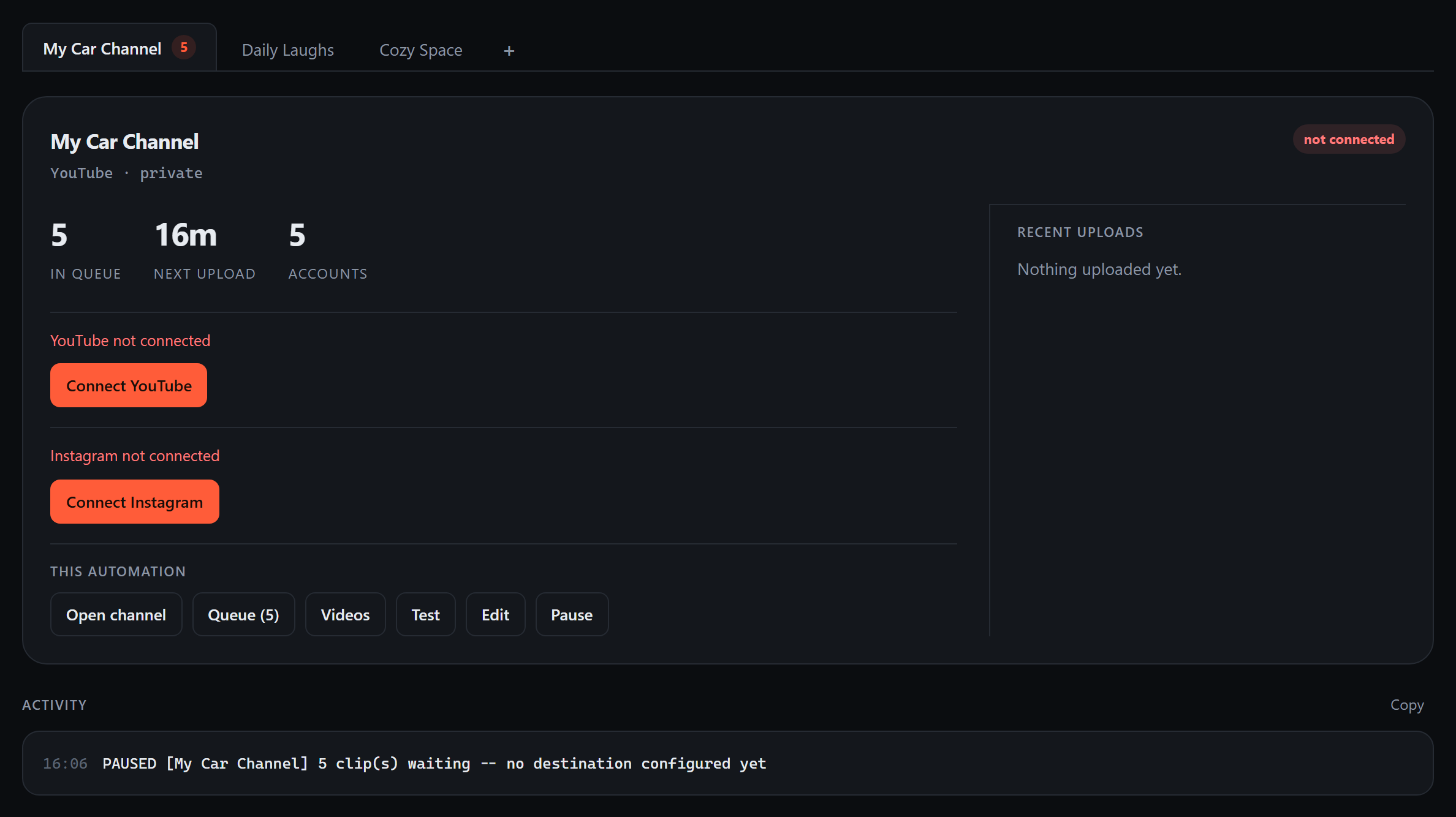Select the My Car Channel heading

pyautogui.click(x=124, y=141)
